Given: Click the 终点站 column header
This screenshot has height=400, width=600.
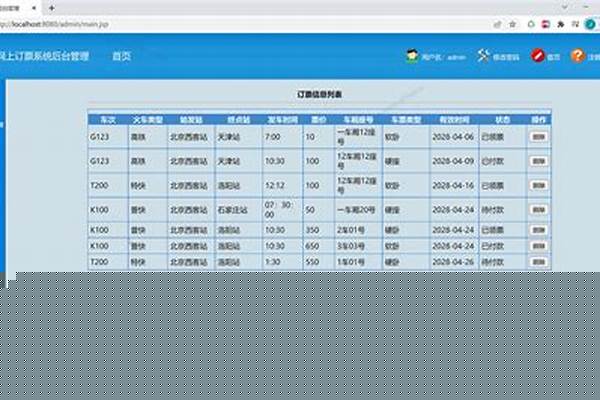Looking at the screenshot, I should click(238, 120).
